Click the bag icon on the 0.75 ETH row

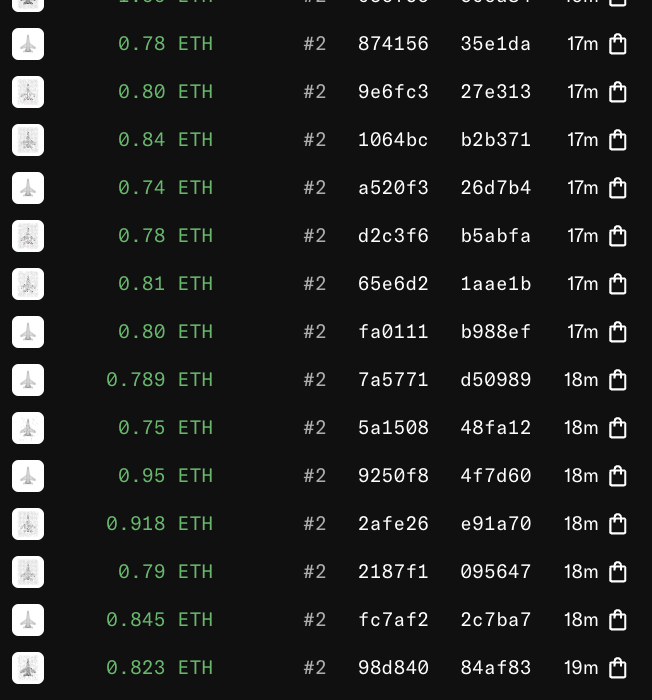click(x=618, y=428)
